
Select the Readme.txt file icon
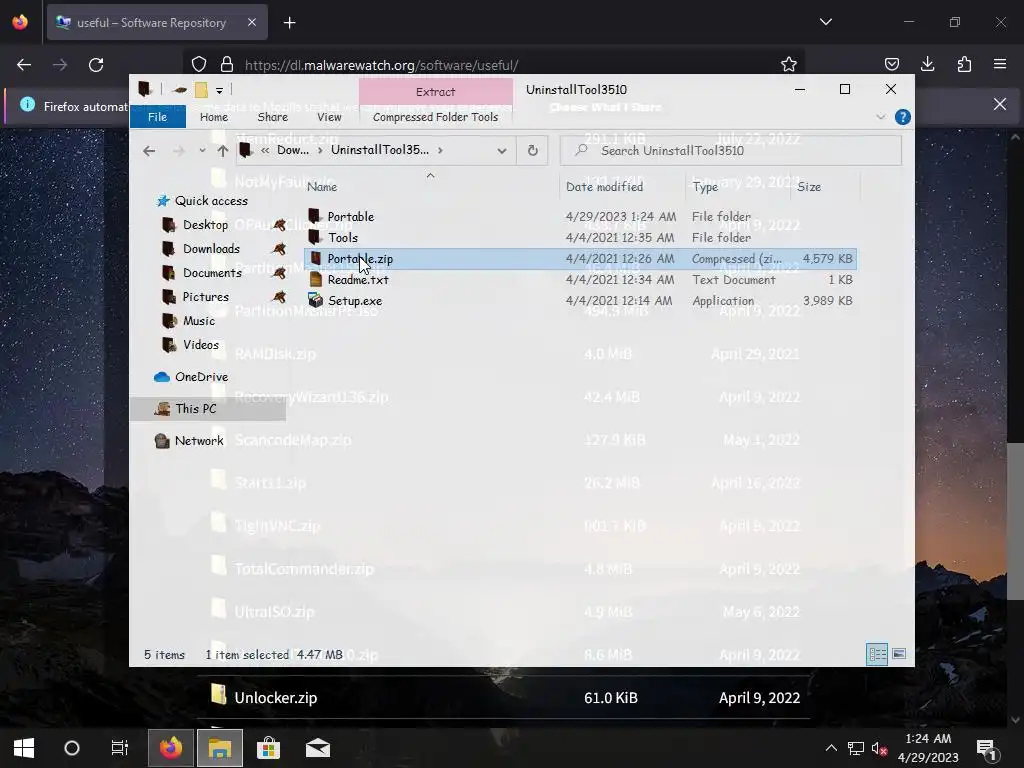pyautogui.click(x=315, y=280)
